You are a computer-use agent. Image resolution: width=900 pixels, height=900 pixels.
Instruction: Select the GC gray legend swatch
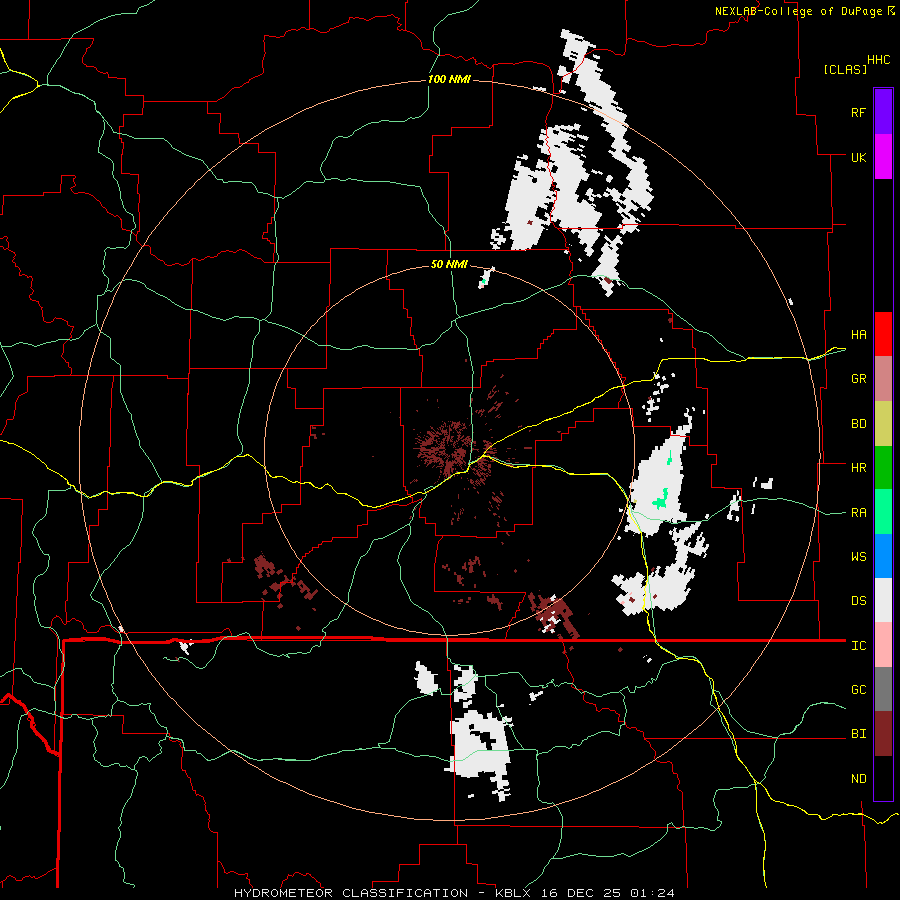883,689
